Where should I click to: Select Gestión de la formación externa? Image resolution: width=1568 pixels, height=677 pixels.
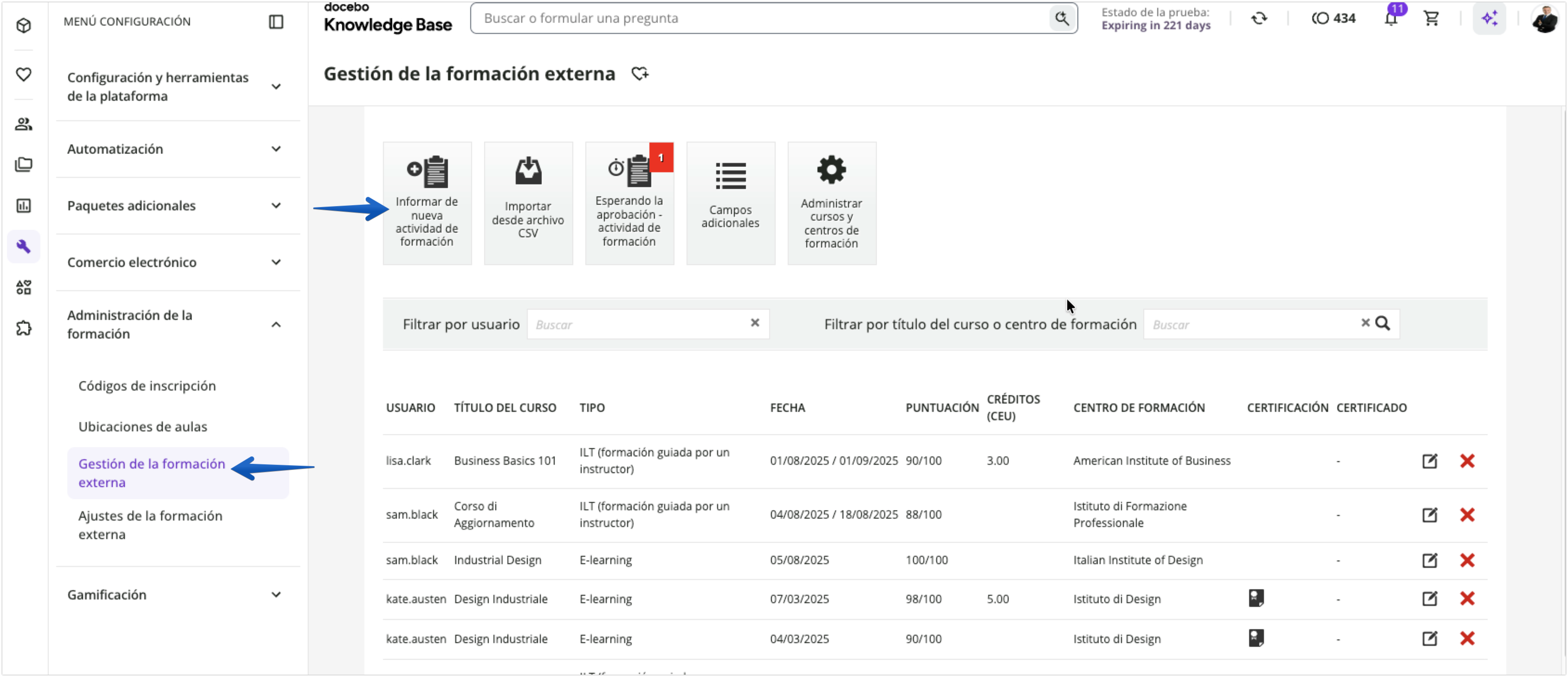tap(178, 473)
